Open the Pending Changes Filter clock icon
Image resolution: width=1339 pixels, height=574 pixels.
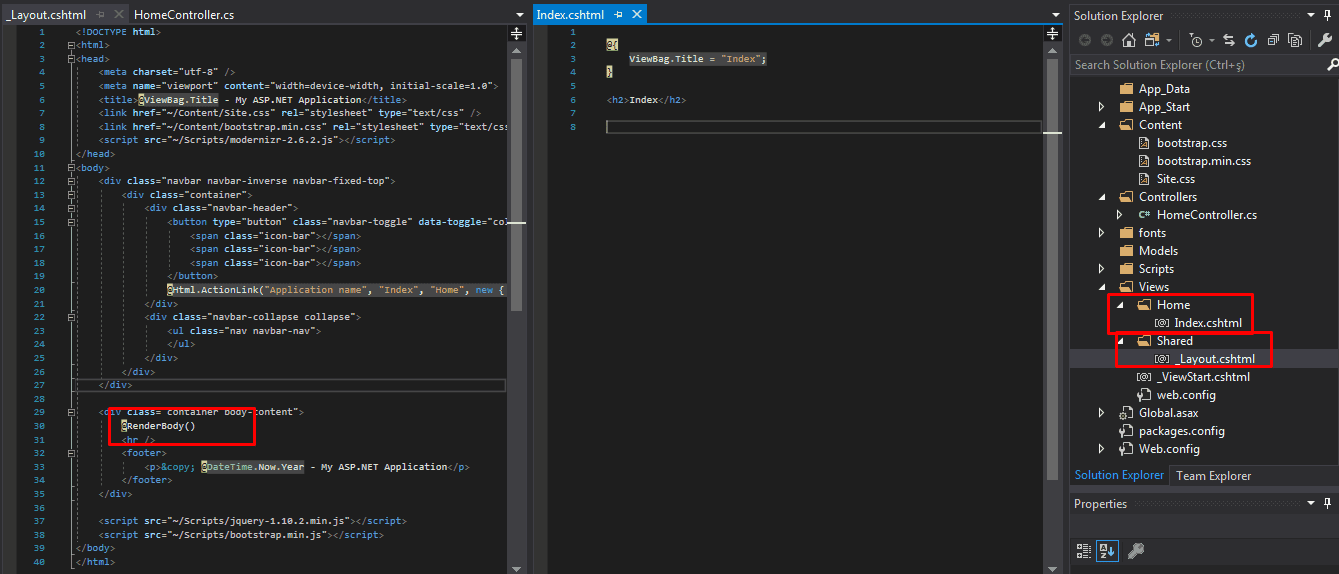pos(1196,40)
